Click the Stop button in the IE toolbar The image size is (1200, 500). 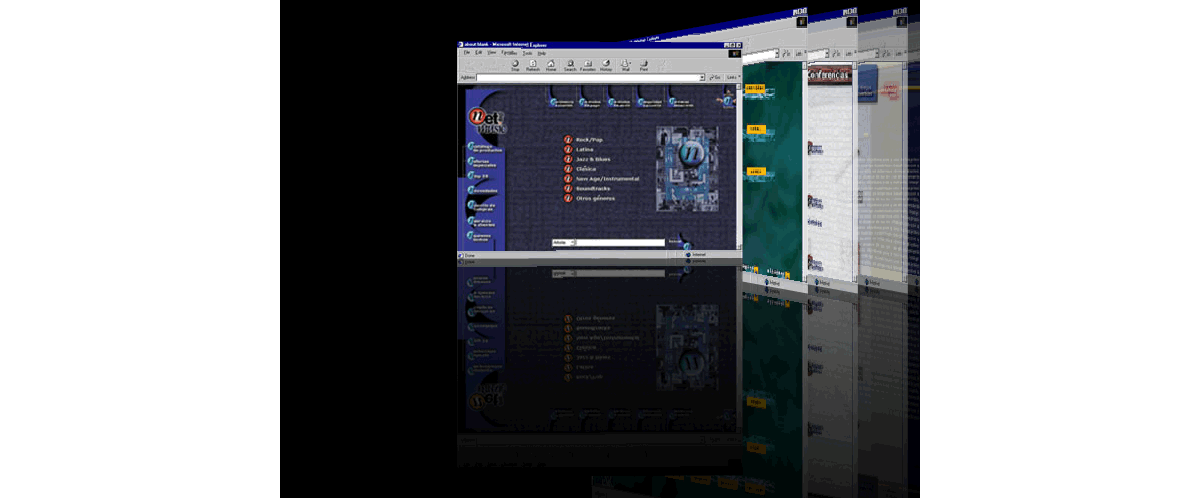pos(515,65)
